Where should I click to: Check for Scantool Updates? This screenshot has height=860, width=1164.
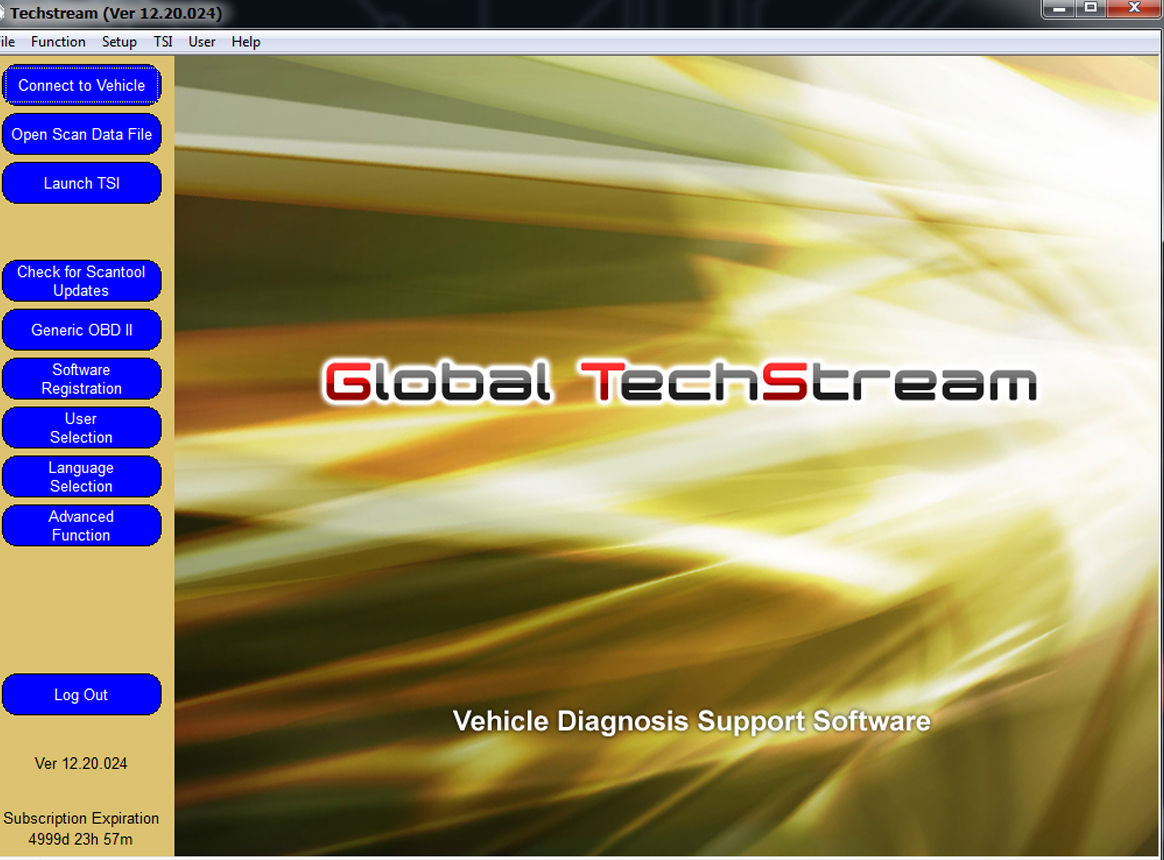(82, 281)
